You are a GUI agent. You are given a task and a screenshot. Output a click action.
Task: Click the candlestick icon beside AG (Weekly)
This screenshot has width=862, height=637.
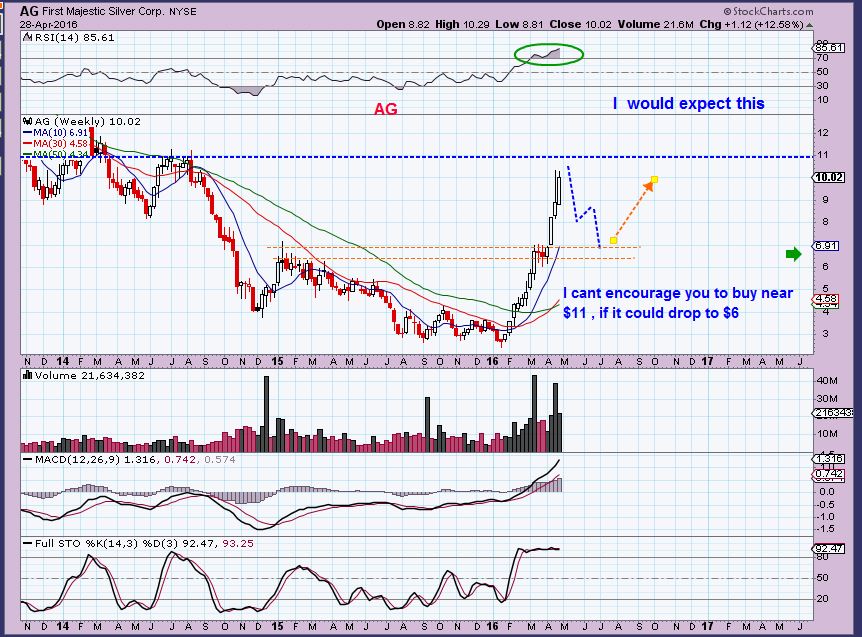pyautogui.click(x=28, y=121)
